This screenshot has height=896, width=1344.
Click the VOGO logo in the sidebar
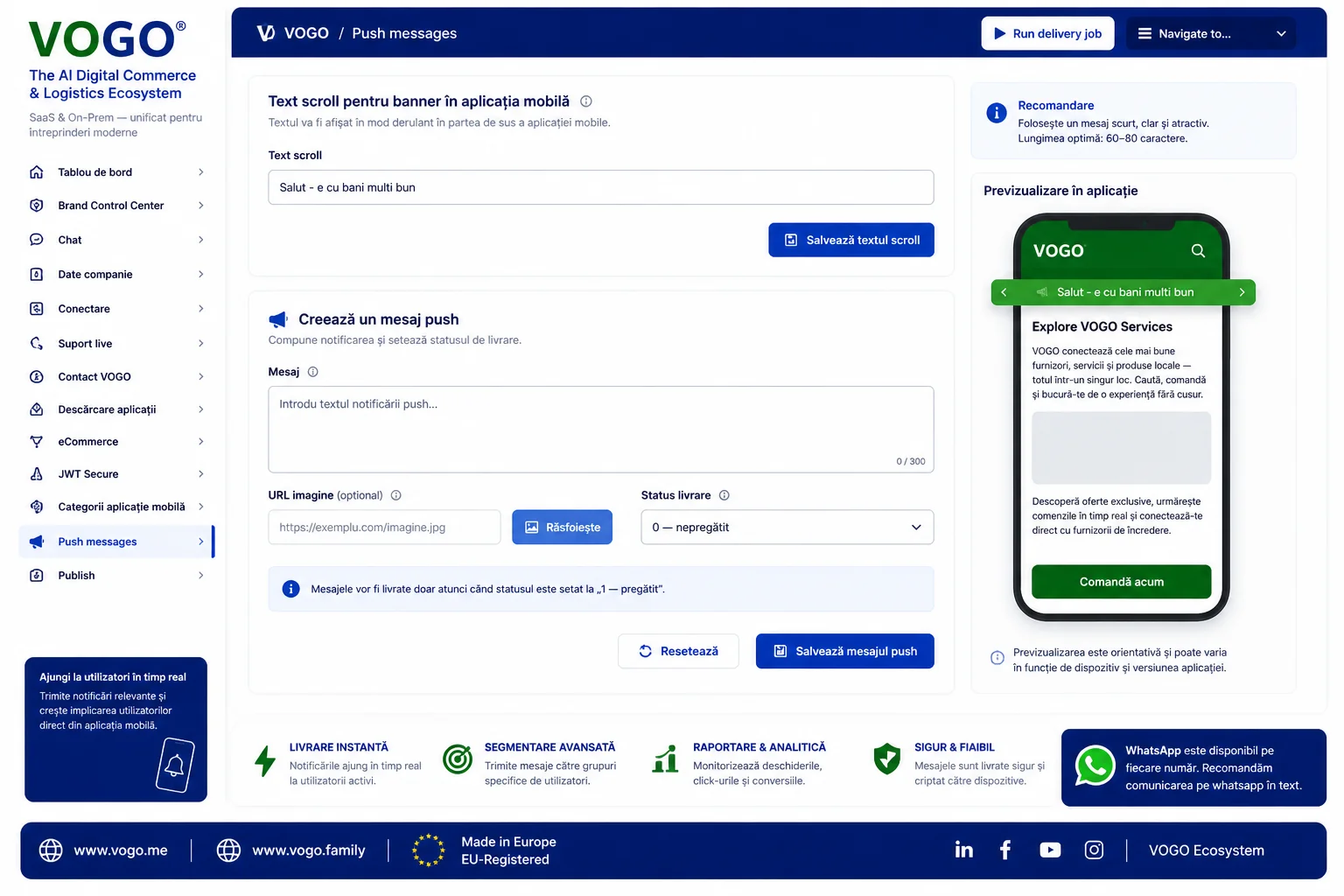(108, 39)
